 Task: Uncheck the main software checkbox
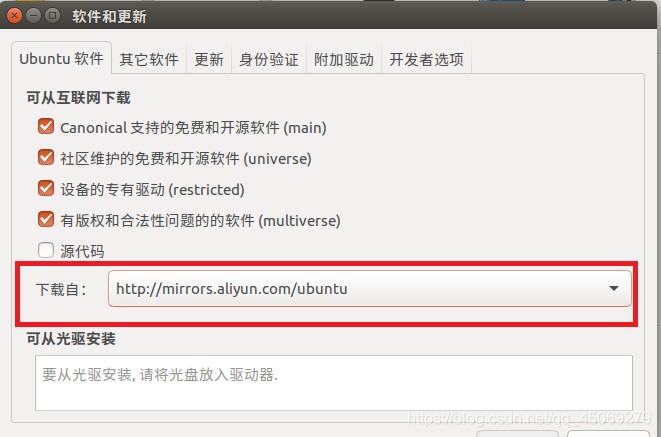pyautogui.click(x=46, y=126)
